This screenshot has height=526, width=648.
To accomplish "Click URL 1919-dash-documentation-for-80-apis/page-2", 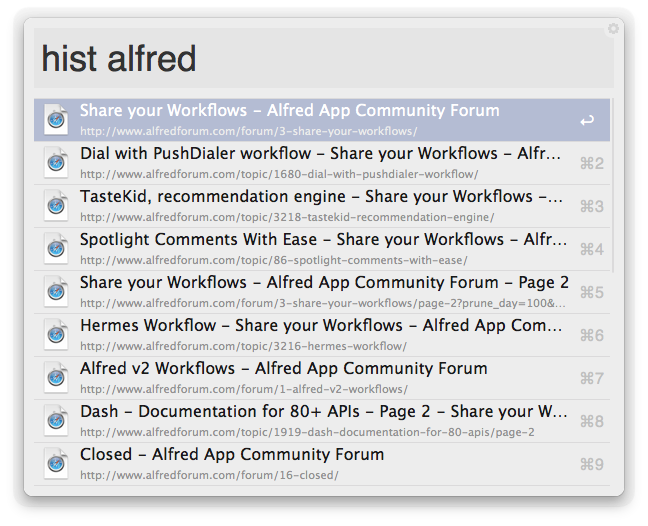I will point(307,432).
